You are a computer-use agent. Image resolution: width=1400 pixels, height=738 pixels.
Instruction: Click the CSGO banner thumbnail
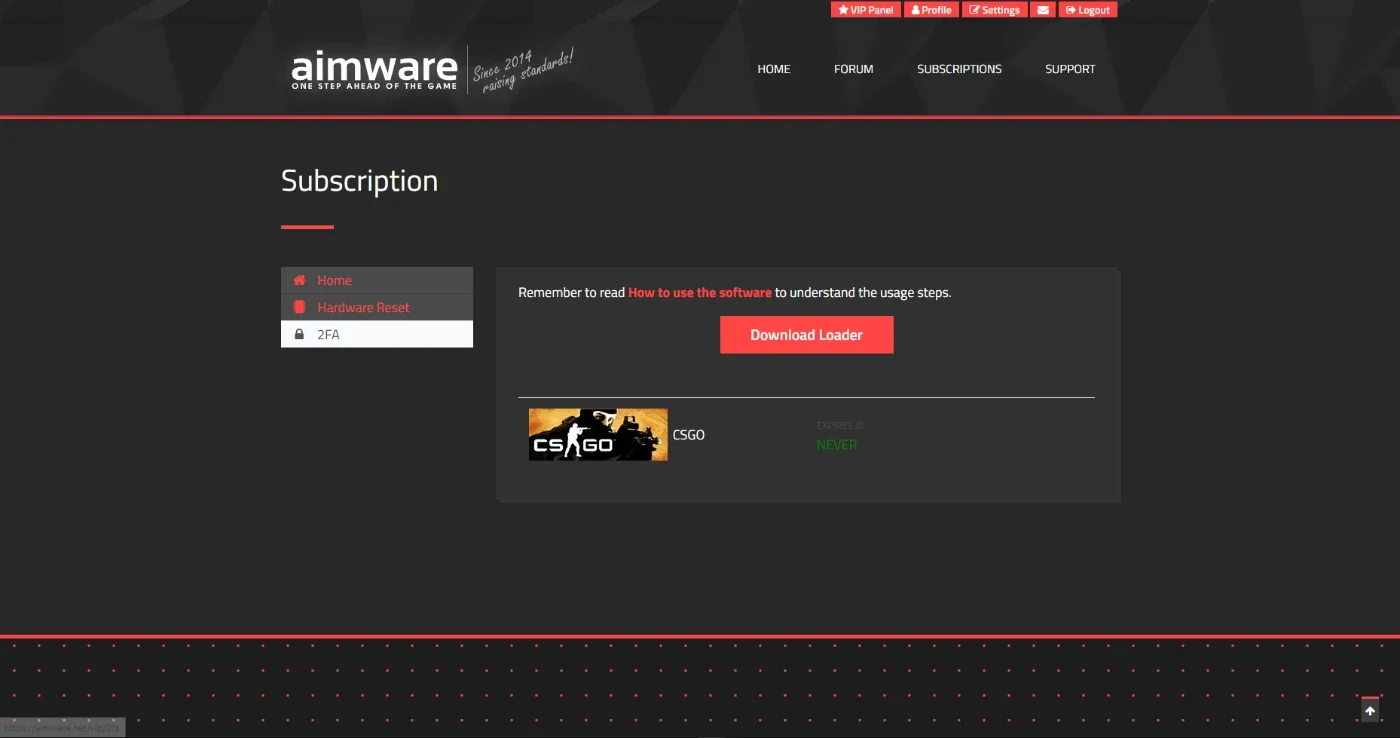coord(598,434)
